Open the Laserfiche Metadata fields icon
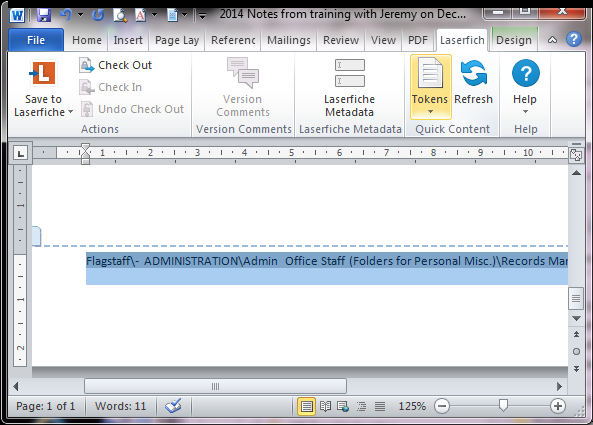 (350, 73)
